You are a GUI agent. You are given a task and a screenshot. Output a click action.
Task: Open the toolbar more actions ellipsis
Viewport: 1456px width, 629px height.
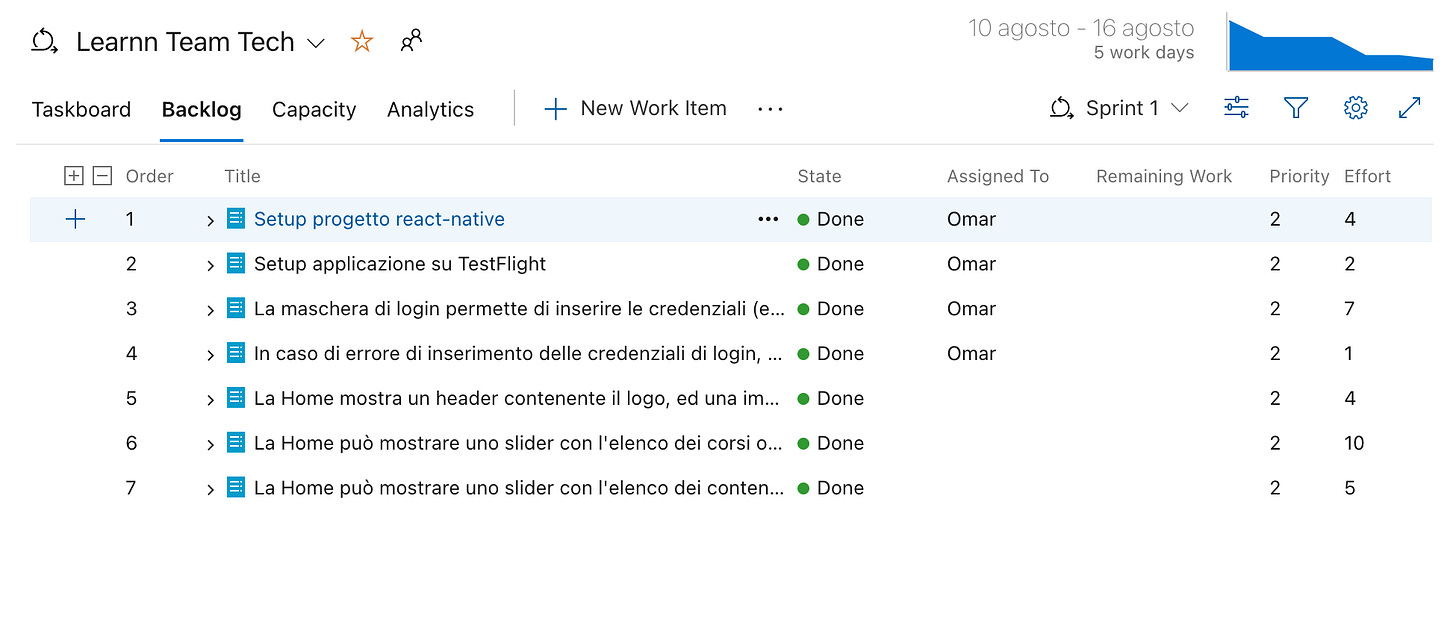(x=770, y=108)
